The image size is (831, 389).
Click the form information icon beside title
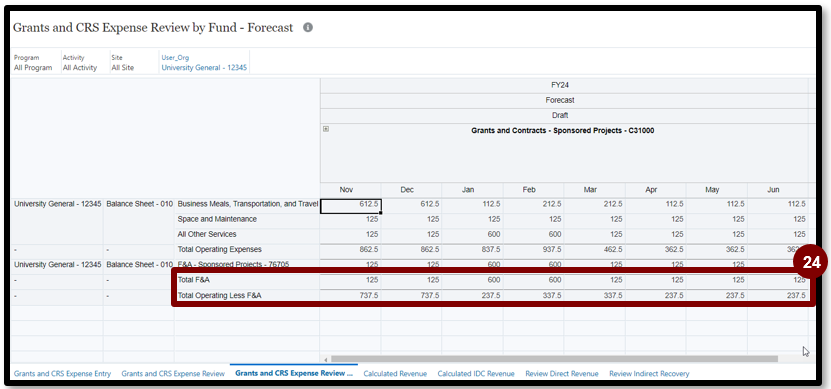(308, 28)
